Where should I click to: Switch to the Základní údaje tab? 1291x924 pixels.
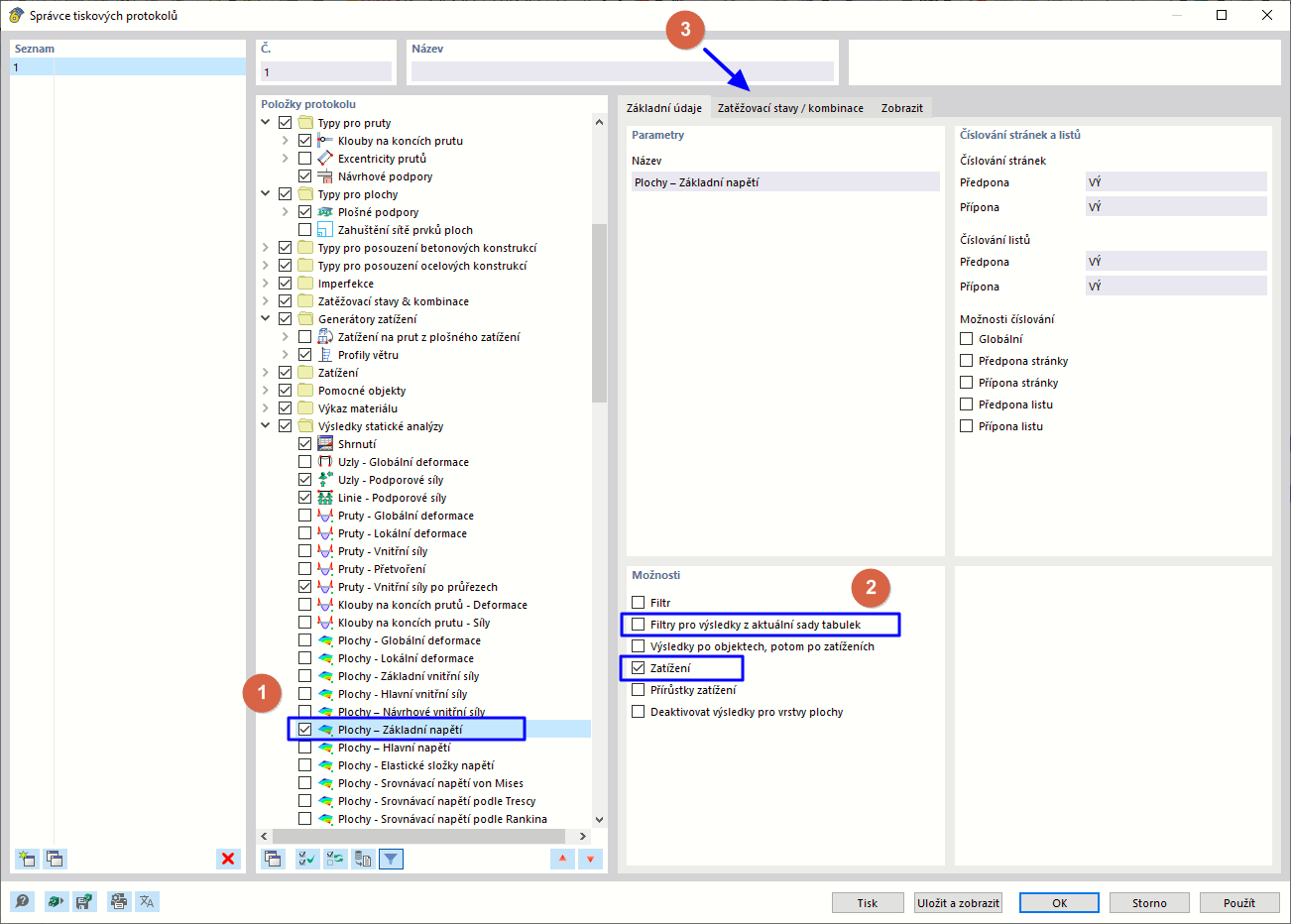click(664, 108)
